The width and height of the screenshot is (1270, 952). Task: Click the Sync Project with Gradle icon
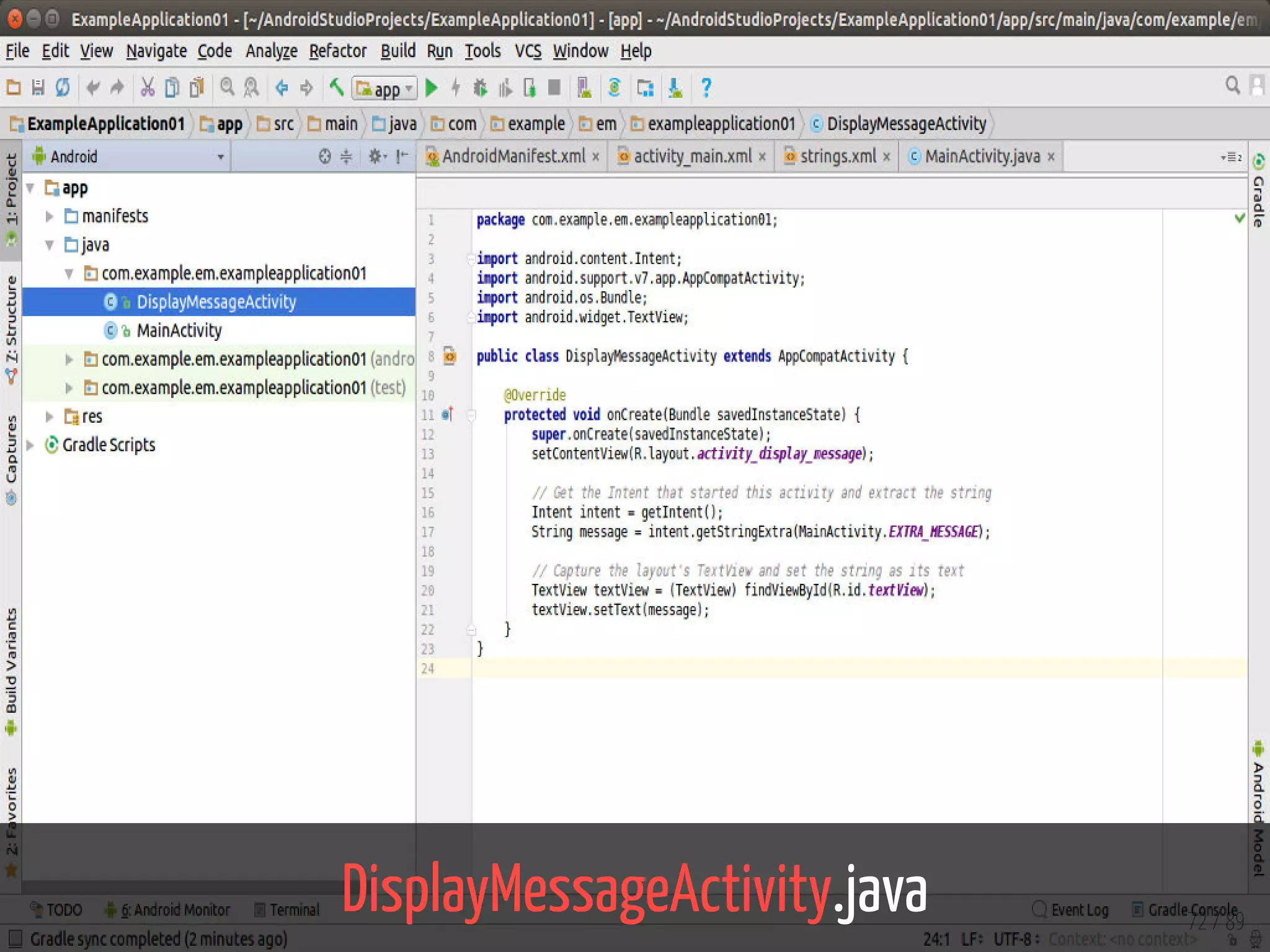[x=615, y=88]
